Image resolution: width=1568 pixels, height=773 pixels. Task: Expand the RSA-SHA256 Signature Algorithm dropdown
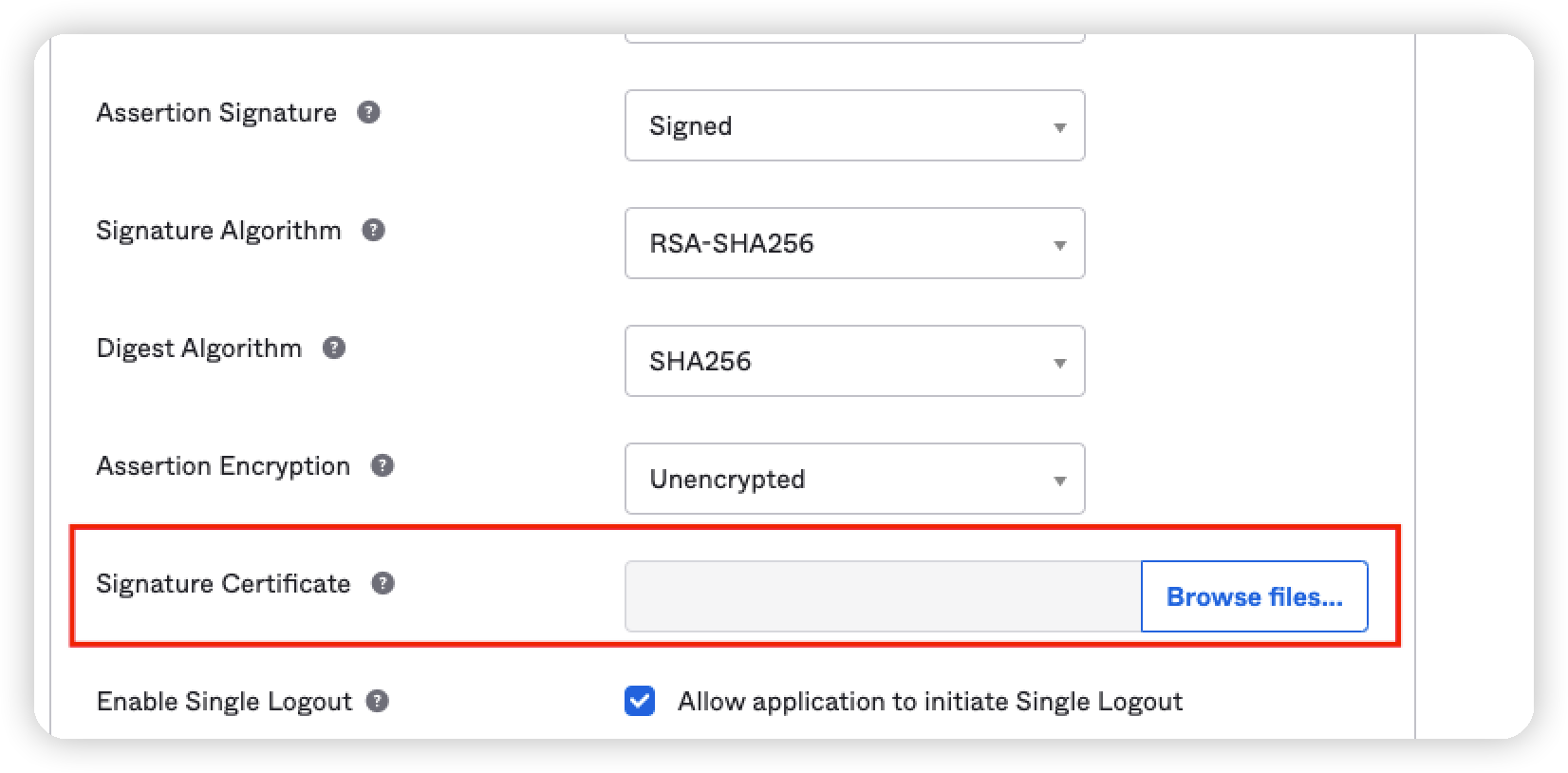pos(854,244)
